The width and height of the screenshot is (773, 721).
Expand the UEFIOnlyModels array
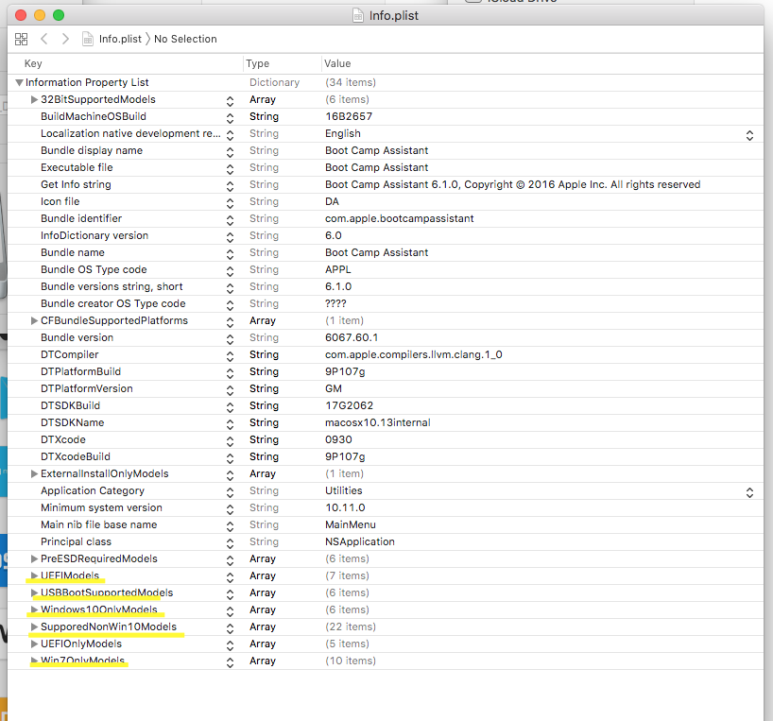tap(34, 644)
